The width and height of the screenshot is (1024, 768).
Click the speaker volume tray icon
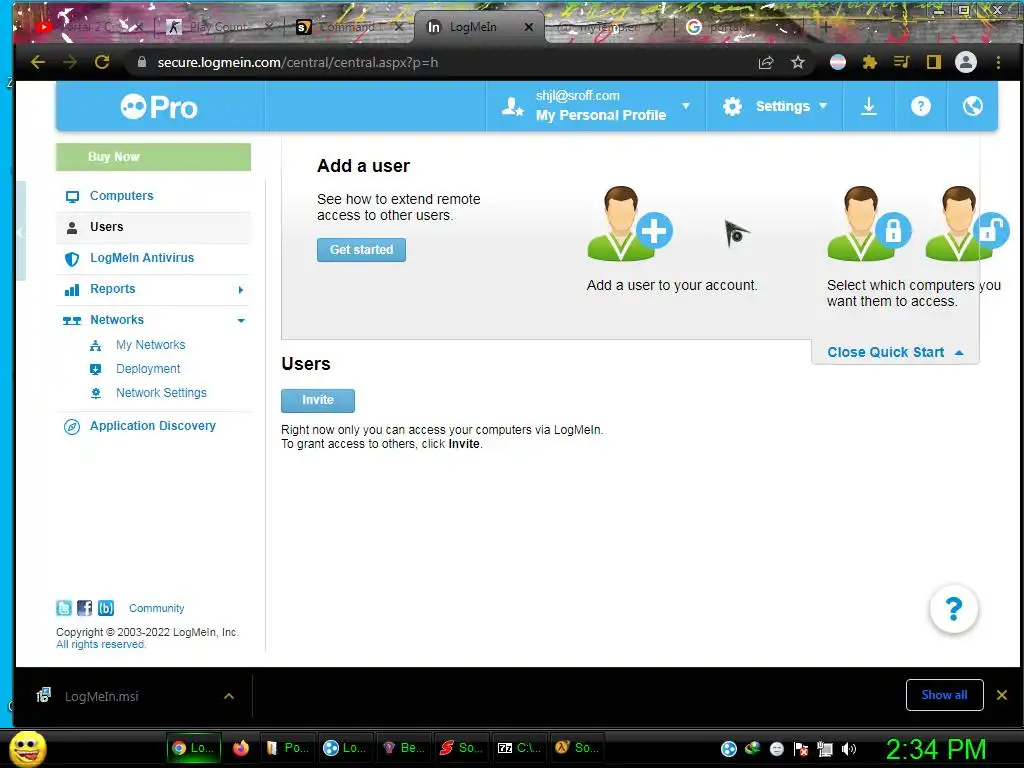coord(848,749)
